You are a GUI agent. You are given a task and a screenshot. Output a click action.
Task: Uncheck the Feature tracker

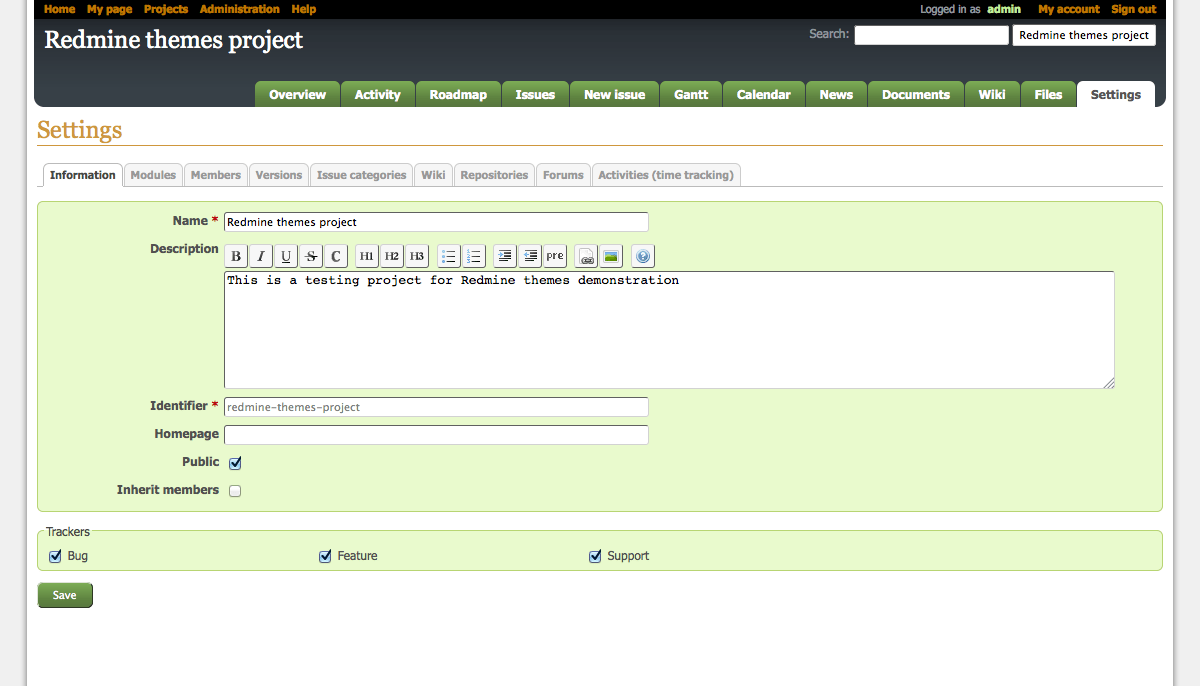325,556
